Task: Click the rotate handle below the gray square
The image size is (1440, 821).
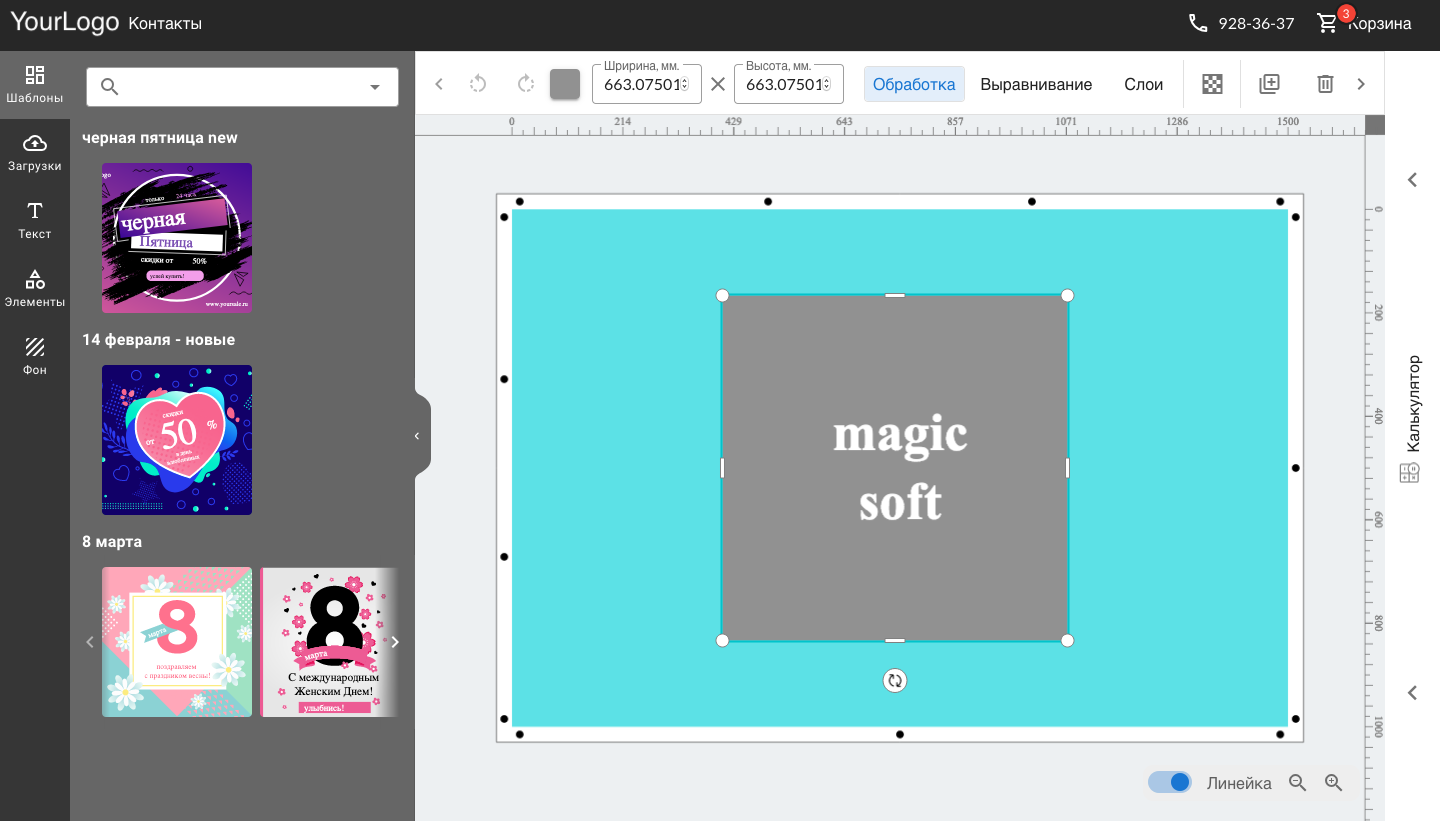Action: pos(895,681)
